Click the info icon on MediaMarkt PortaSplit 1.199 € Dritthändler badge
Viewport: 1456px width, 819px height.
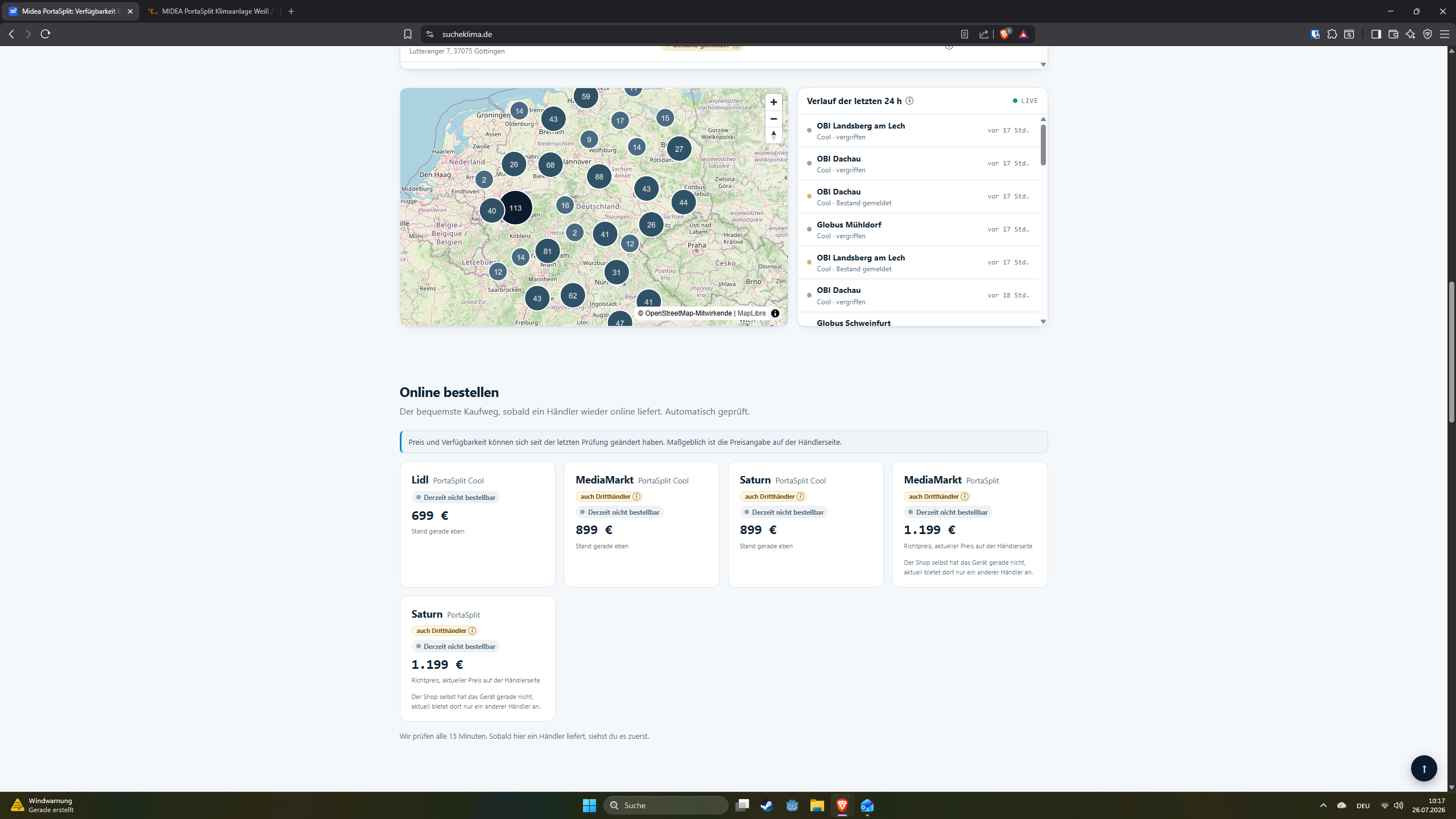click(965, 497)
